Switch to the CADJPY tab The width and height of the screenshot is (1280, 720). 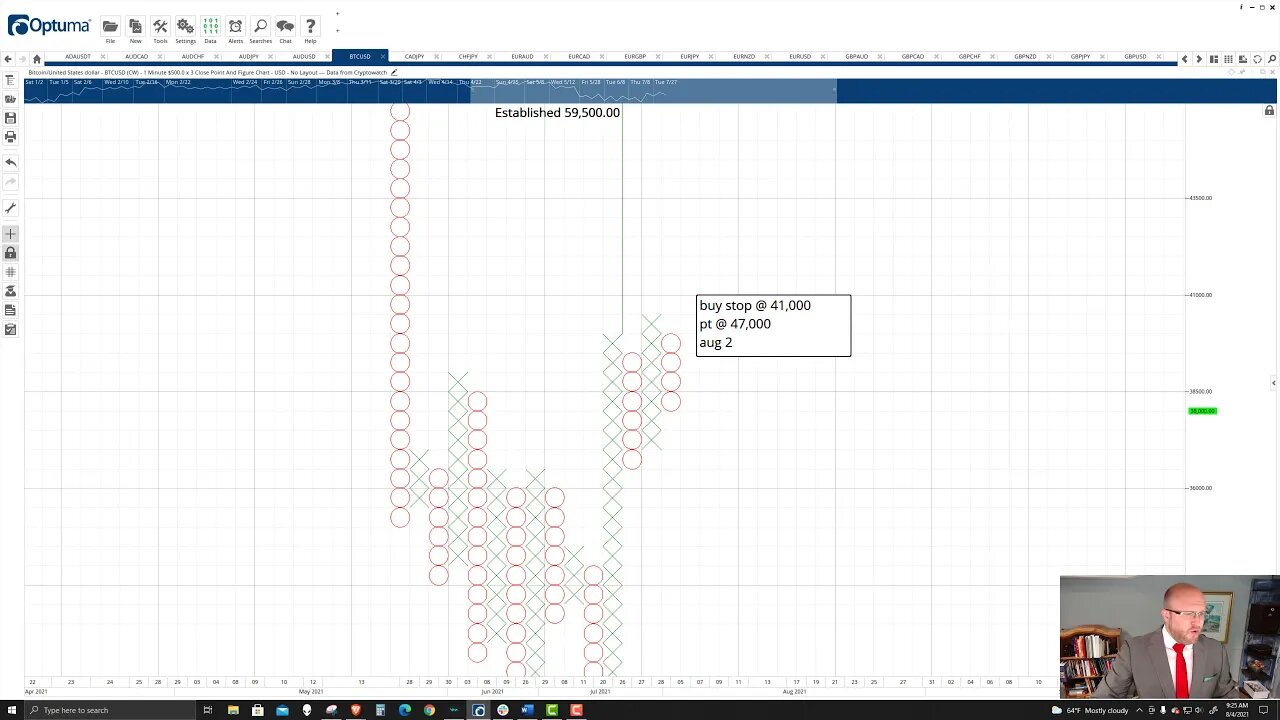click(x=414, y=57)
